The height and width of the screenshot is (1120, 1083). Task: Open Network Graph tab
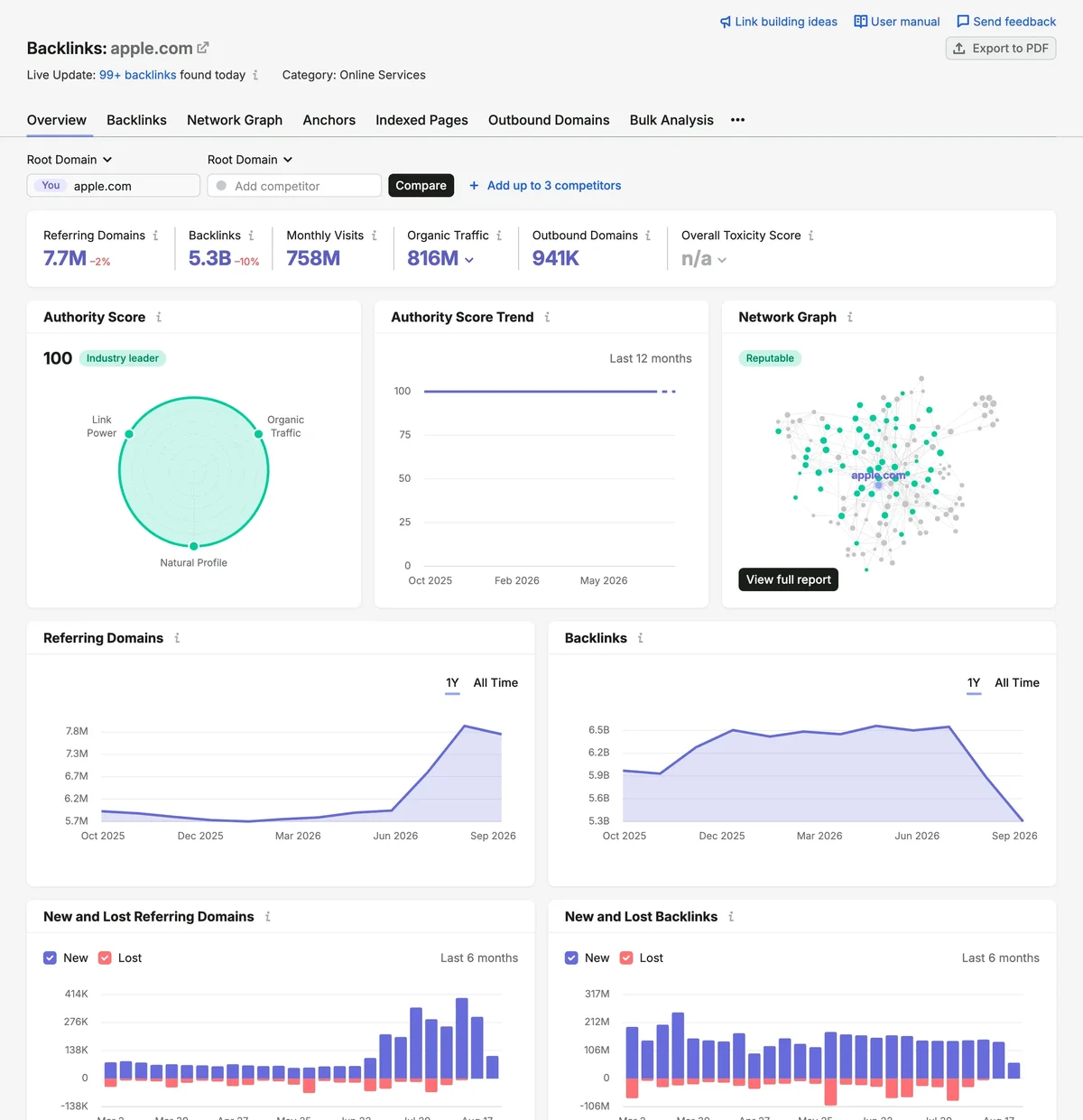[235, 120]
